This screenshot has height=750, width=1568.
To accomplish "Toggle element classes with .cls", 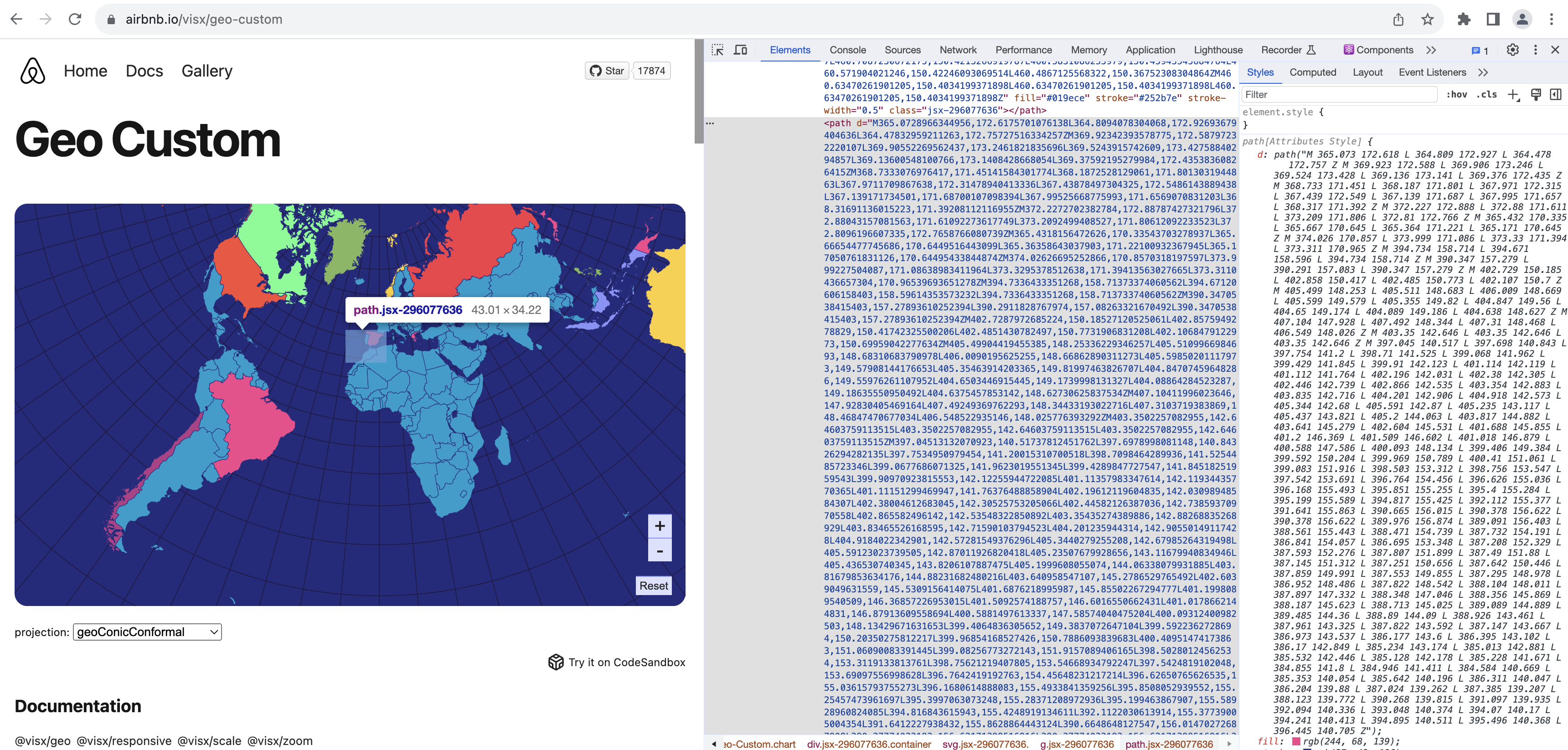I will pos(1487,94).
